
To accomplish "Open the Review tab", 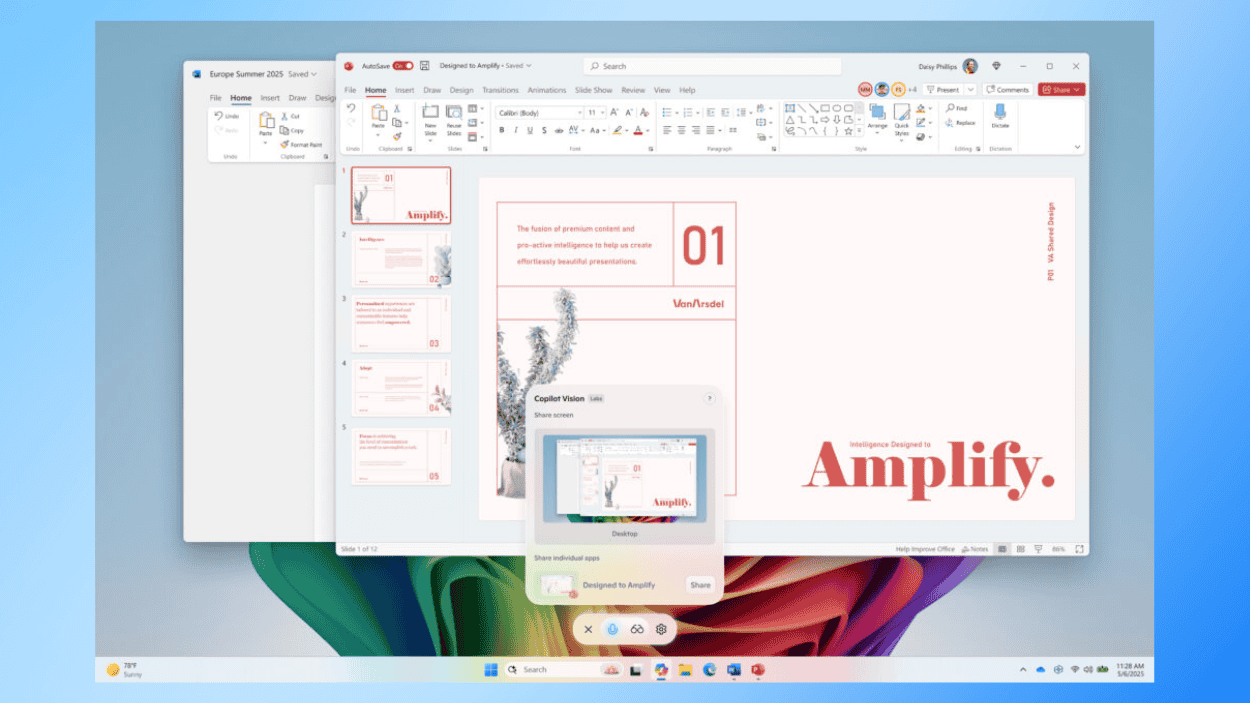I will [633, 90].
